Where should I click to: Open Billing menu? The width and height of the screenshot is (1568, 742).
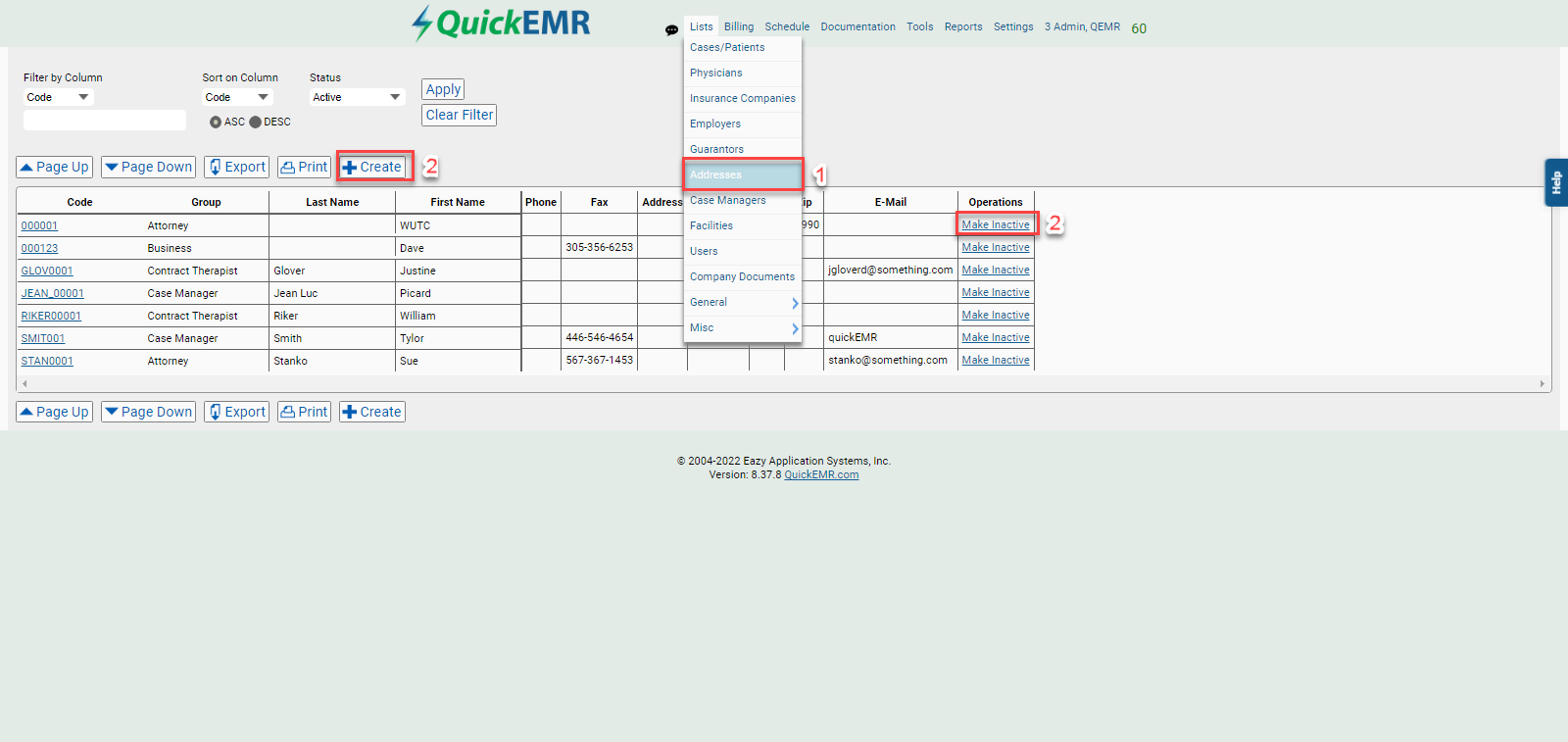(739, 26)
